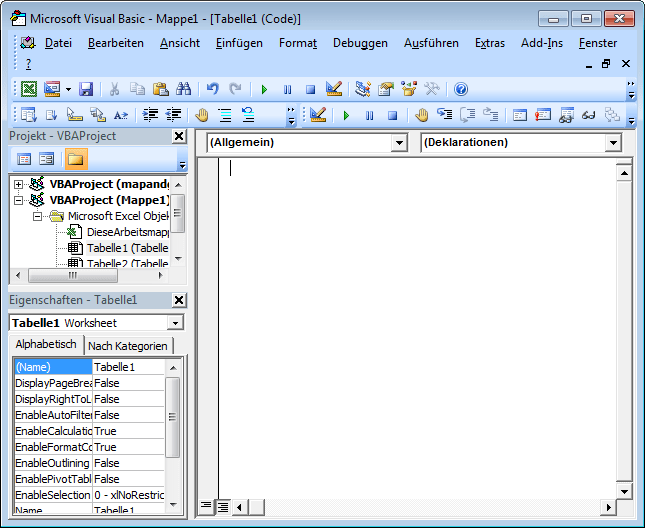This screenshot has width=645, height=528.
Task: Open Visual Basic Help question icon
Action: coord(461,89)
